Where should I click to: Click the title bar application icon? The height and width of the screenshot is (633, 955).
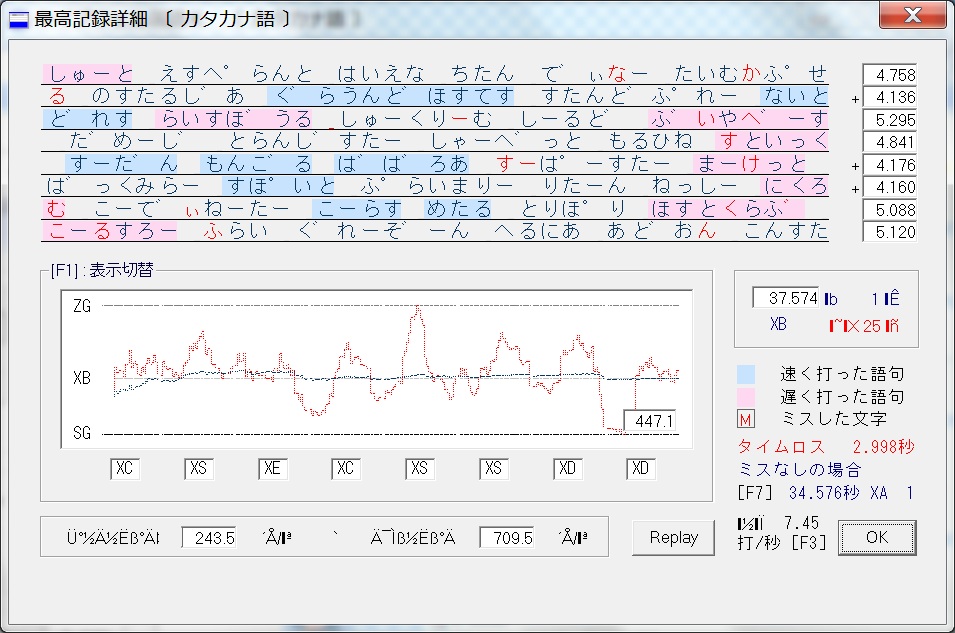point(18,18)
